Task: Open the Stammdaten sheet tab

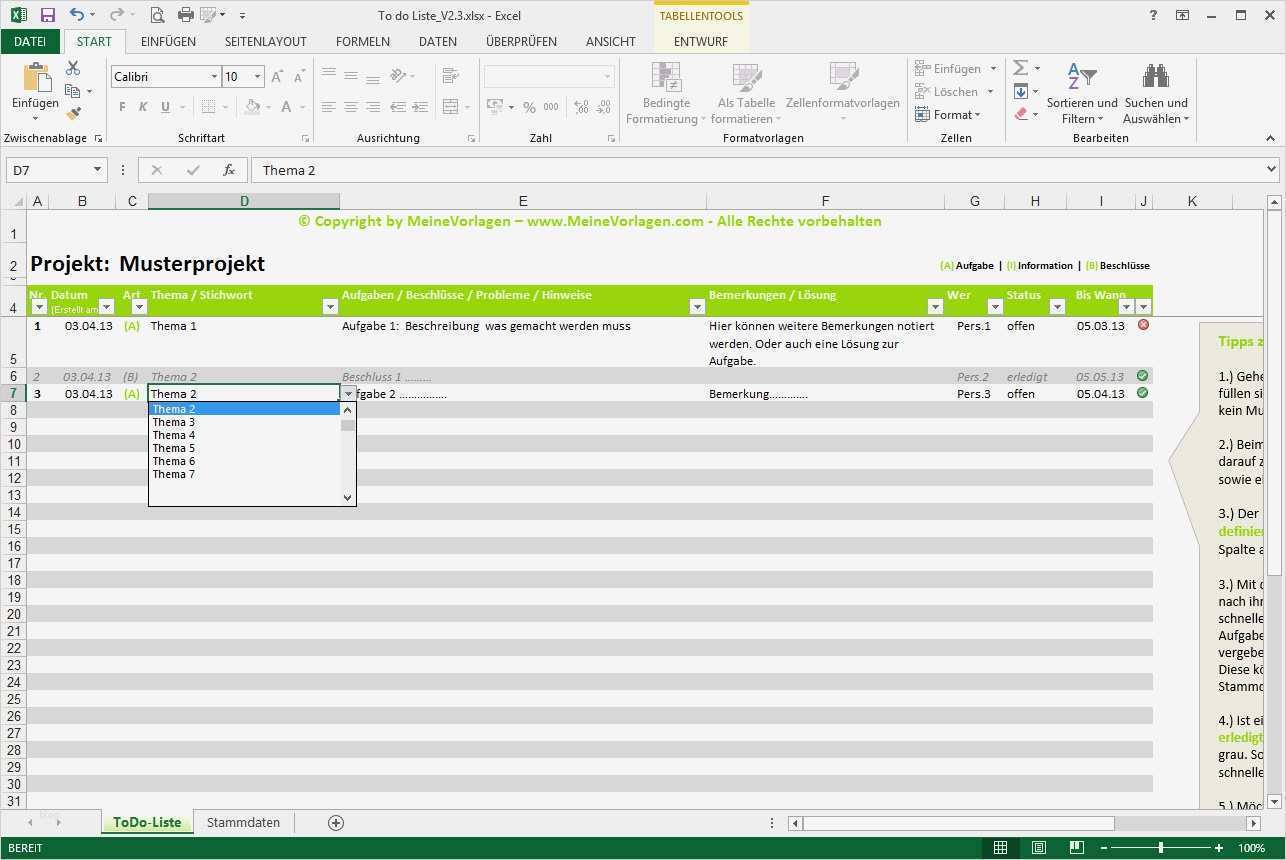Action: (x=243, y=822)
